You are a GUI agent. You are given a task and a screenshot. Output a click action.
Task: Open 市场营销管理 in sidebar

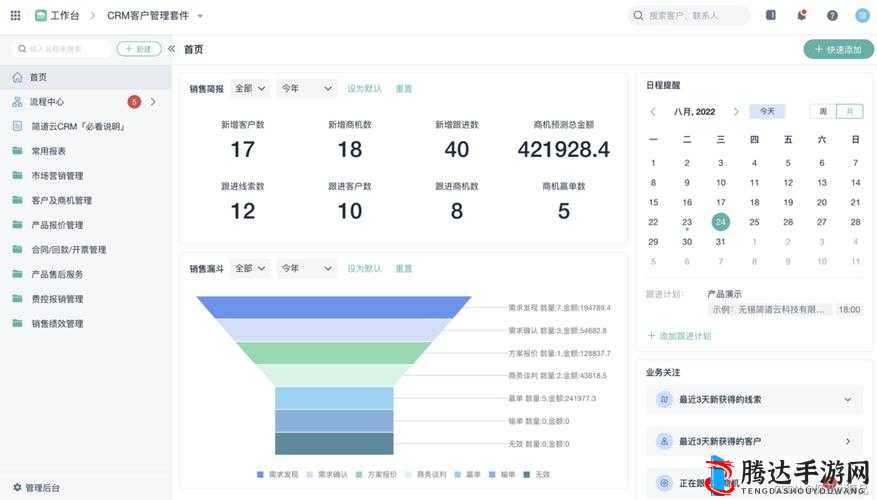tap(86, 176)
